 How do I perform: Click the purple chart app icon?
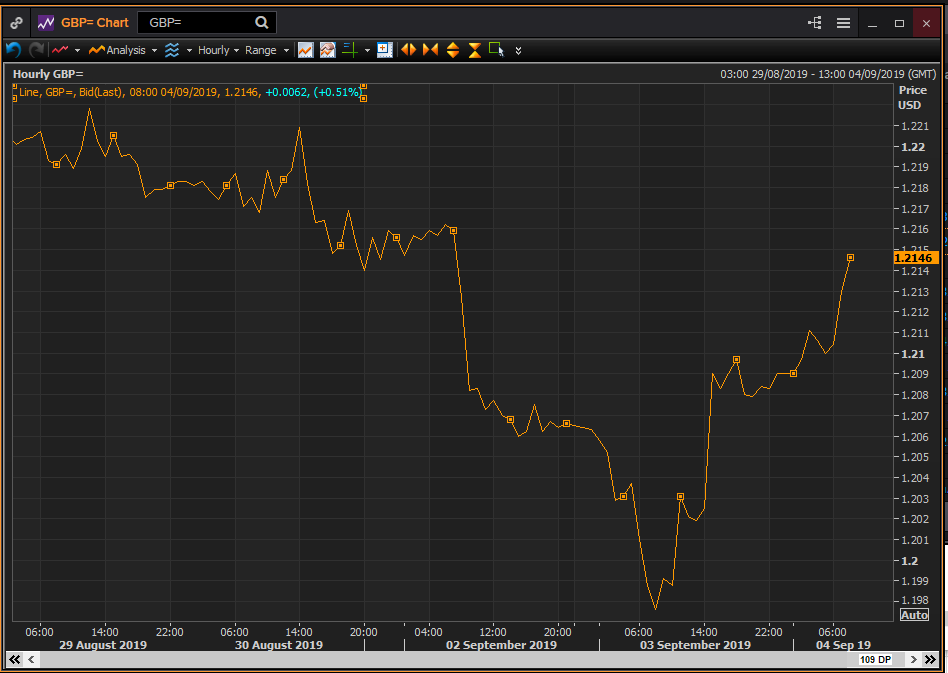pyautogui.click(x=46, y=23)
